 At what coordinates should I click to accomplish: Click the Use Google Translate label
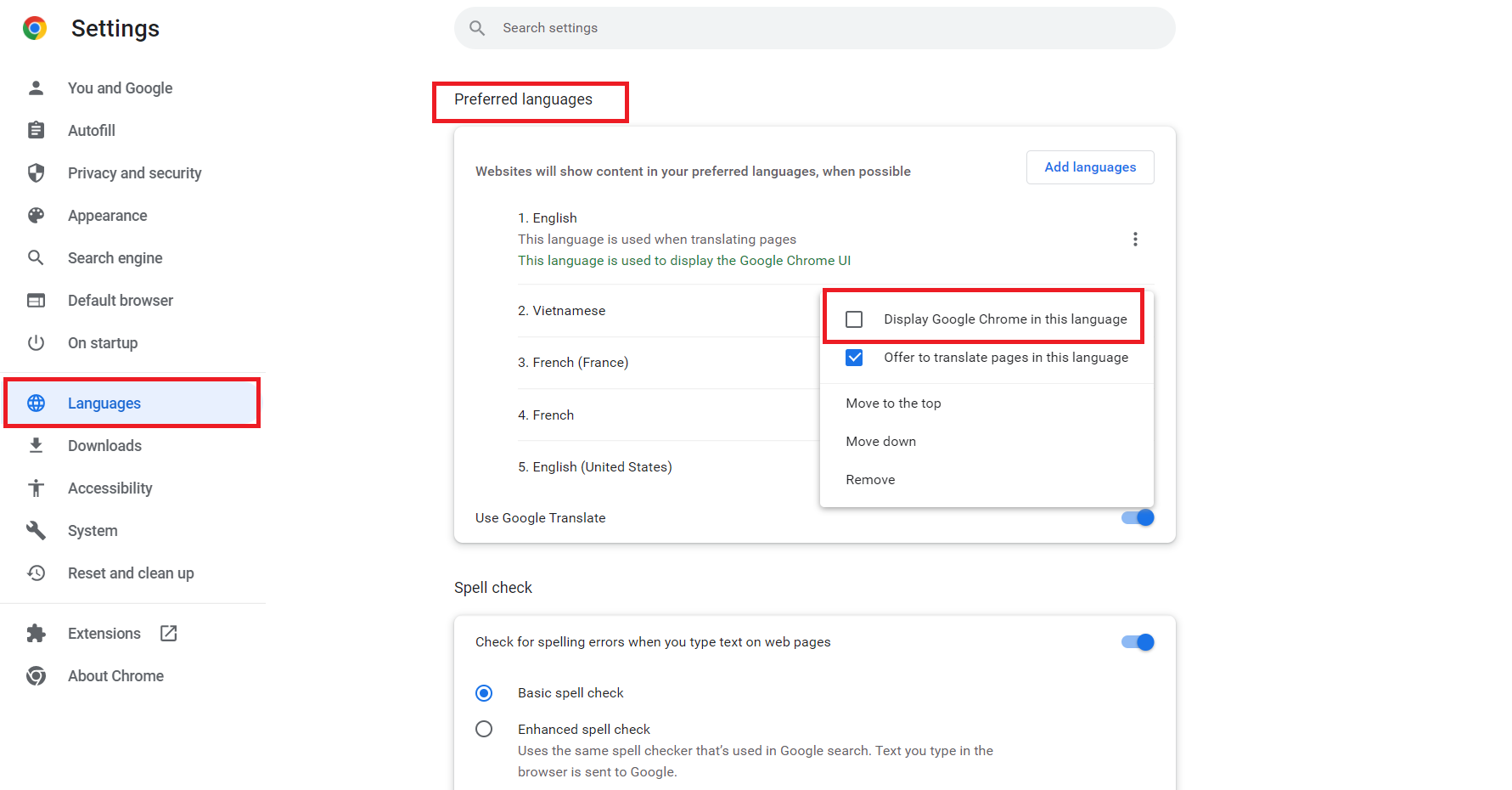(x=541, y=517)
